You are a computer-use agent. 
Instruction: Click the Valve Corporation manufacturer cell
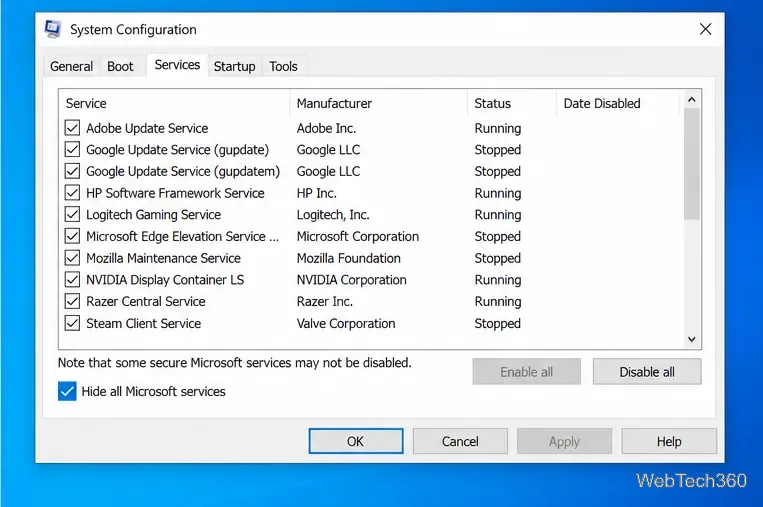[x=346, y=323]
